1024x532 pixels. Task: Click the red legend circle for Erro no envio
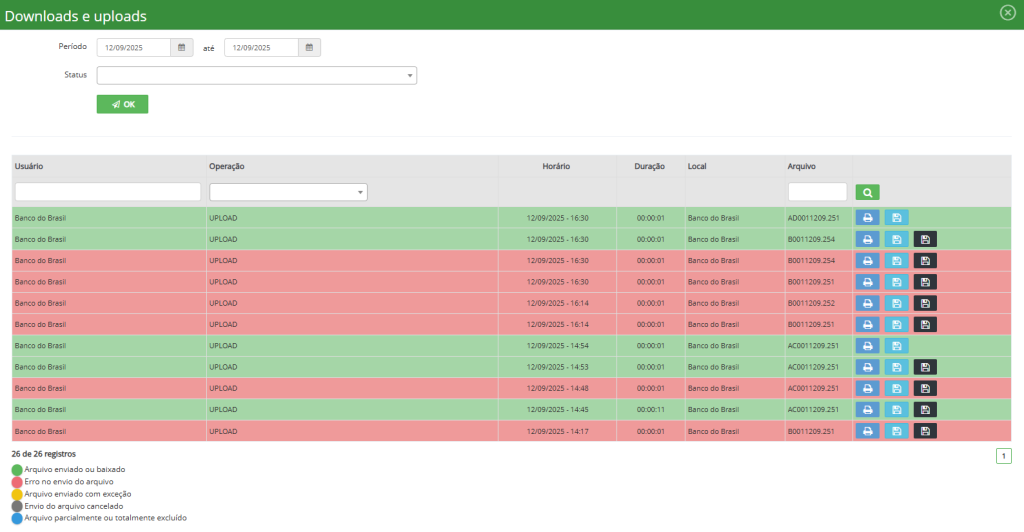tap(17, 481)
